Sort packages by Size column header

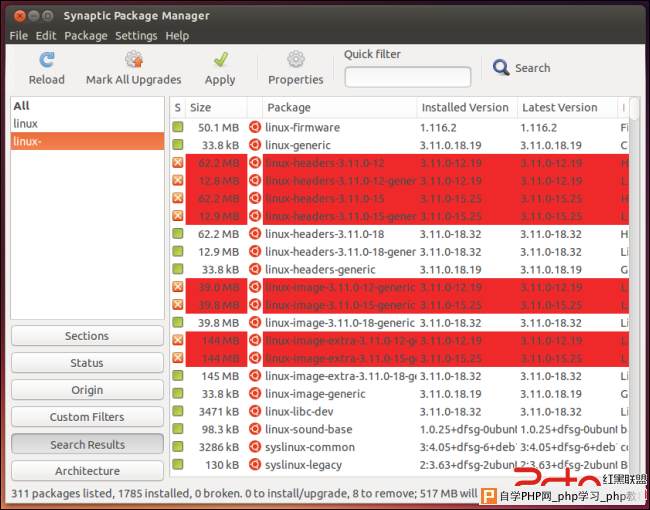click(x=216, y=107)
